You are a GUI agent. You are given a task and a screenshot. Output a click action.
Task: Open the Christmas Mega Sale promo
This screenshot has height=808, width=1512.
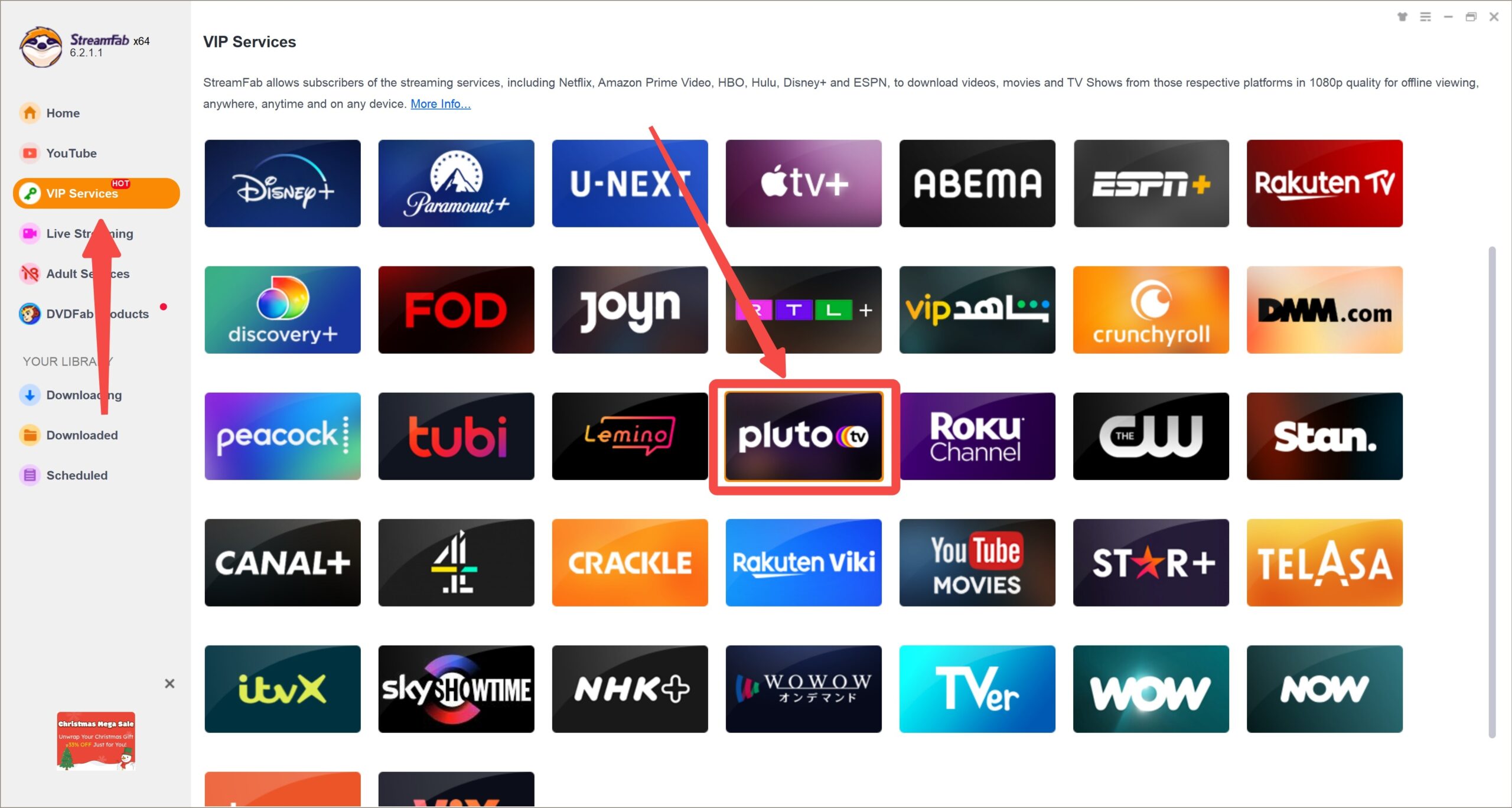click(96, 741)
